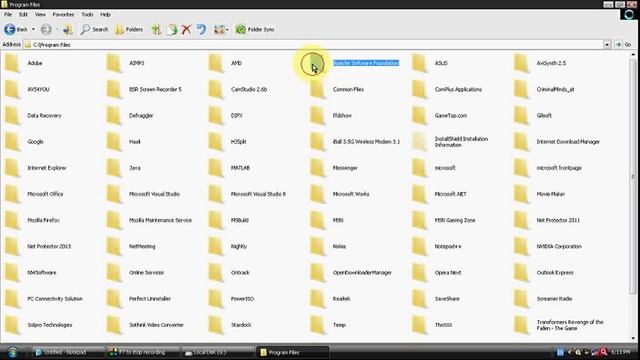This screenshot has width=640, height=360.
Task: Go up one folder level
Action: click(x=68, y=29)
